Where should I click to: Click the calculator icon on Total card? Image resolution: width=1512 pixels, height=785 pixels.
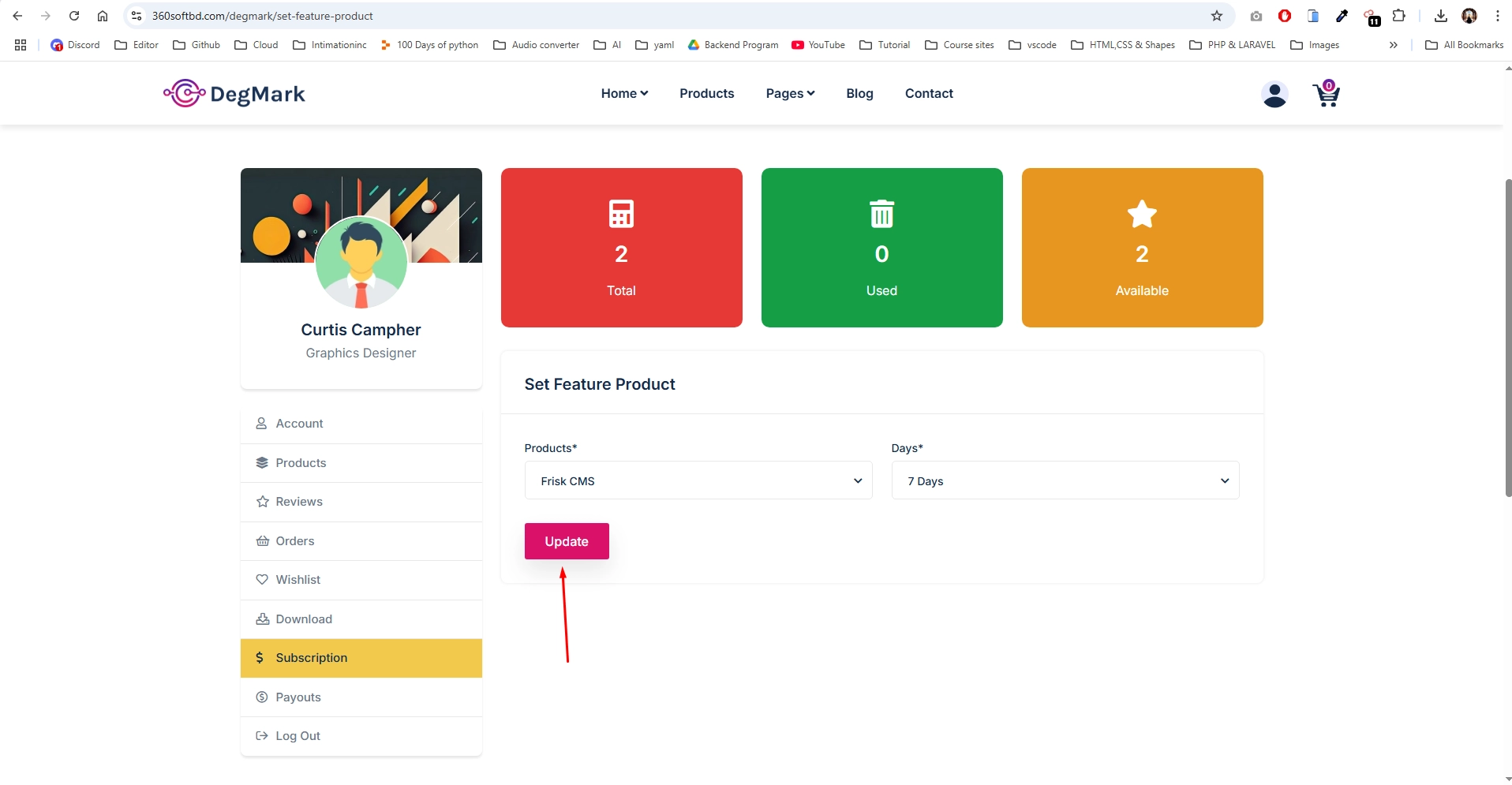[x=621, y=214]
